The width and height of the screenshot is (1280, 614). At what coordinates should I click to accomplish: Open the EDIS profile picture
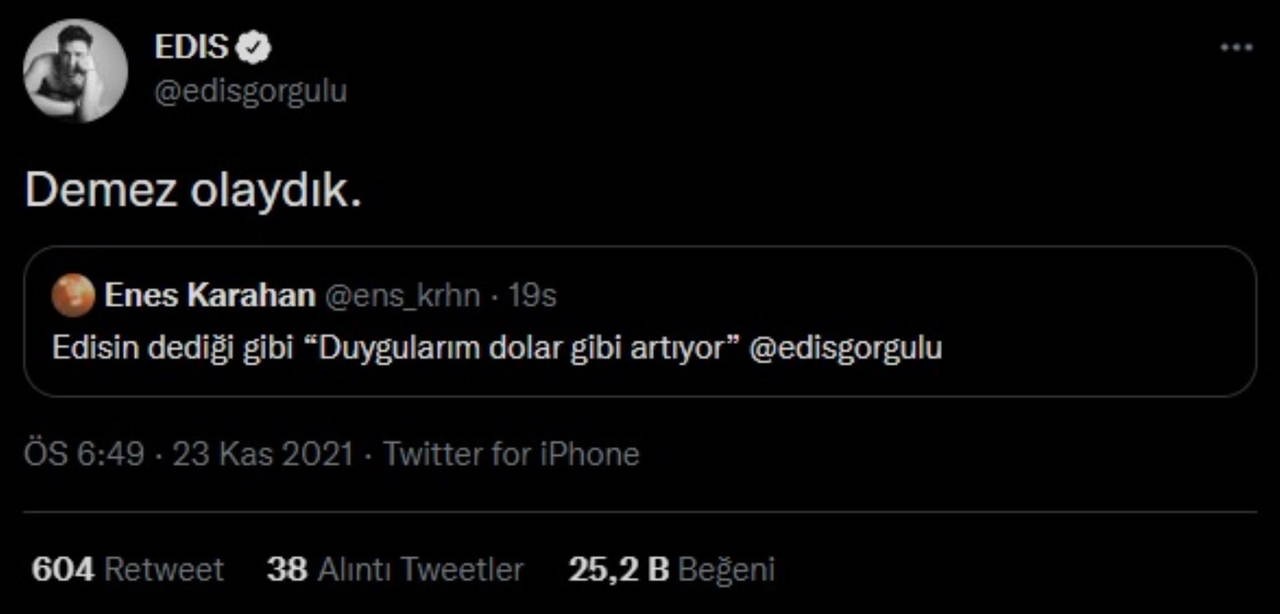click(x=75, y=70)
